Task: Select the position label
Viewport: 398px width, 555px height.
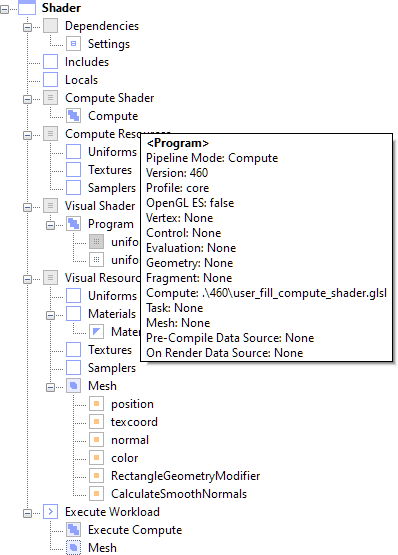Action: pos(132,404)
